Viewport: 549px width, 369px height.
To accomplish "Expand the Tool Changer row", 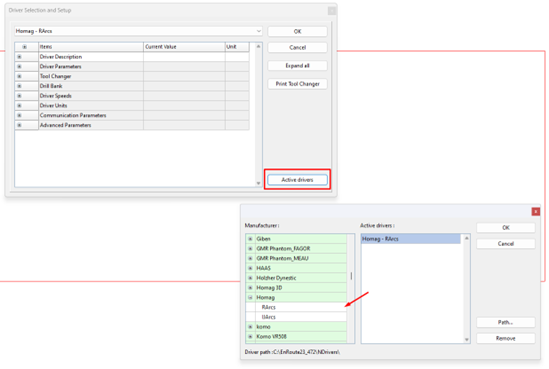I will 19,76.
